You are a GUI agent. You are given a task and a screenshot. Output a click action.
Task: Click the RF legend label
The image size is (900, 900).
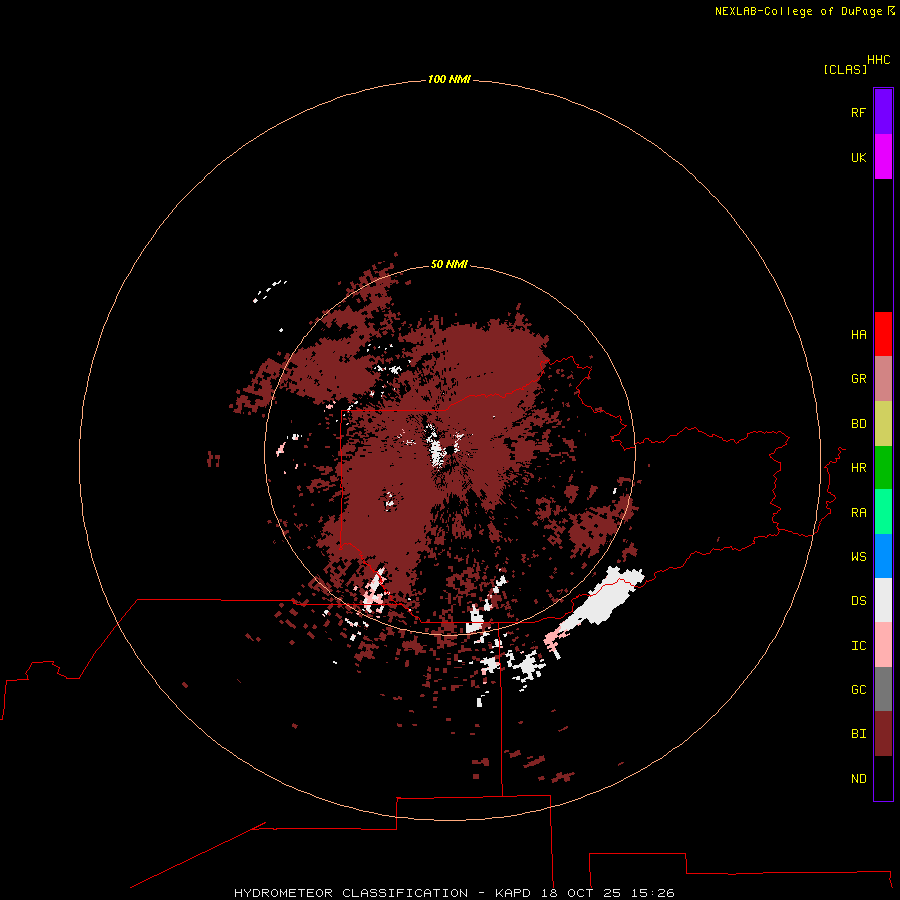tap(858, 112)
